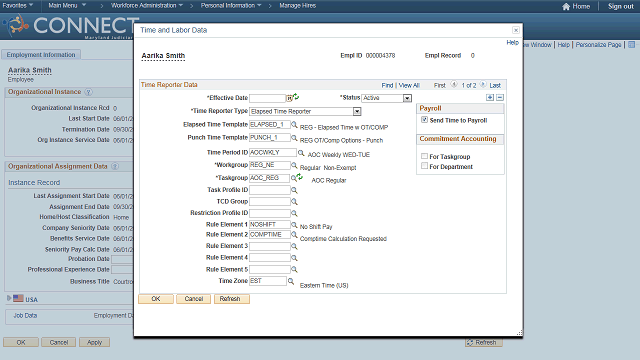Click OK in Time and Labor dialog
This screenshot has height=360, width=640.
coord(156,299)
